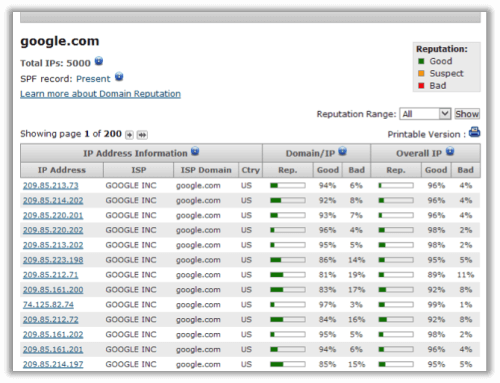The height and width of the screenshot is (383, 500).
Task: Jump to last page arrow icon
Action: tap(142, 135)
